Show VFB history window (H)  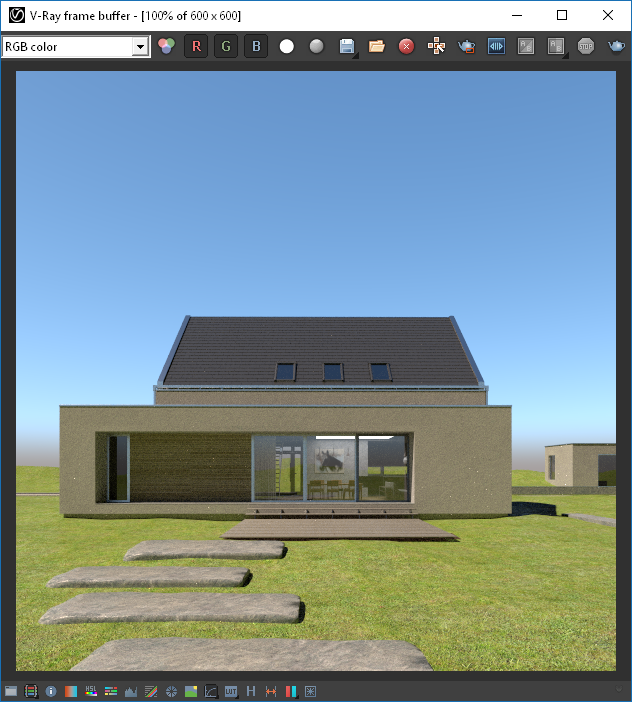click(251, 691)
